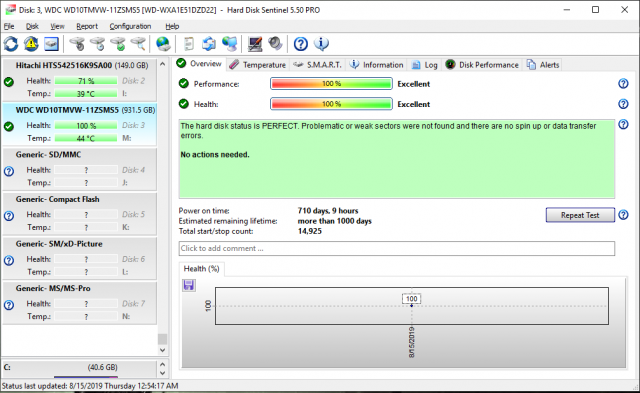Click the refresh disk status toolbar icon
Screen dimensions: 640x393
click(x=11, y=44)
